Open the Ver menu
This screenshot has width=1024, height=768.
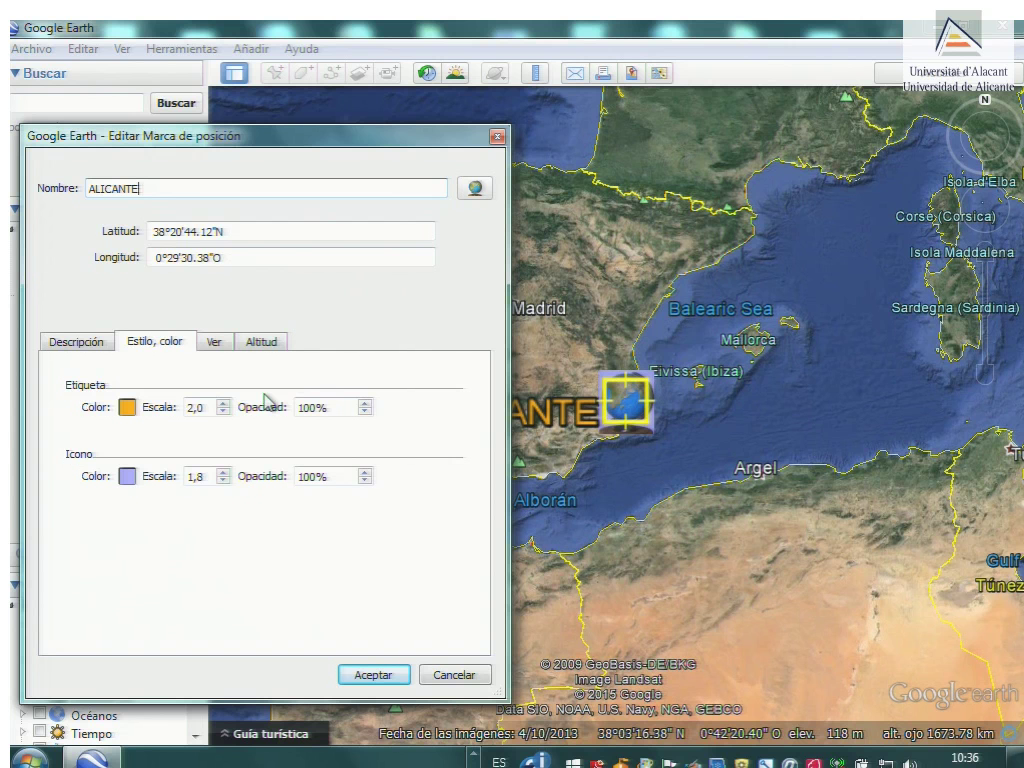click(122, 49)
